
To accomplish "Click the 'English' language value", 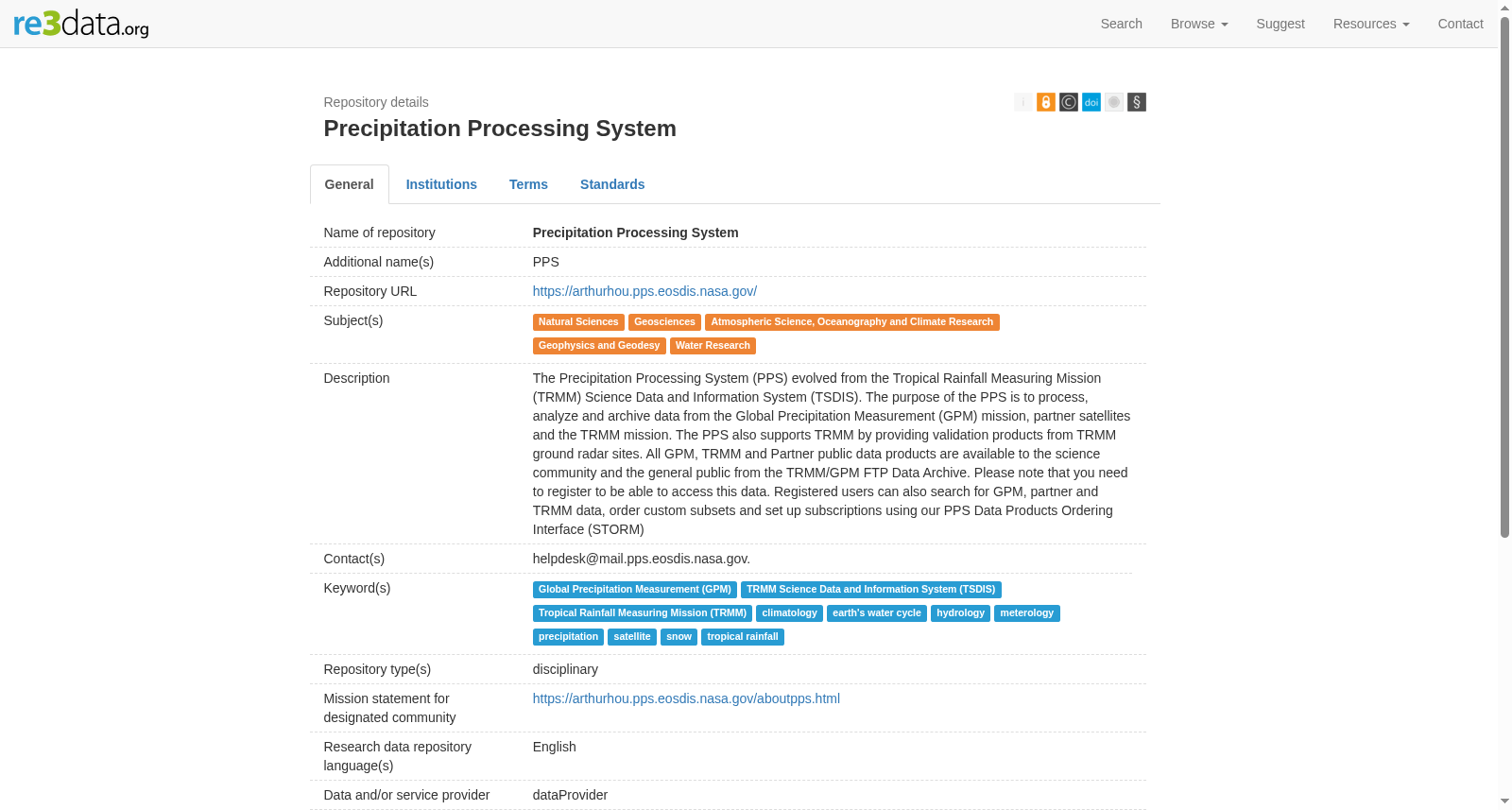I will pyautogui.click(x=554, y=747).
